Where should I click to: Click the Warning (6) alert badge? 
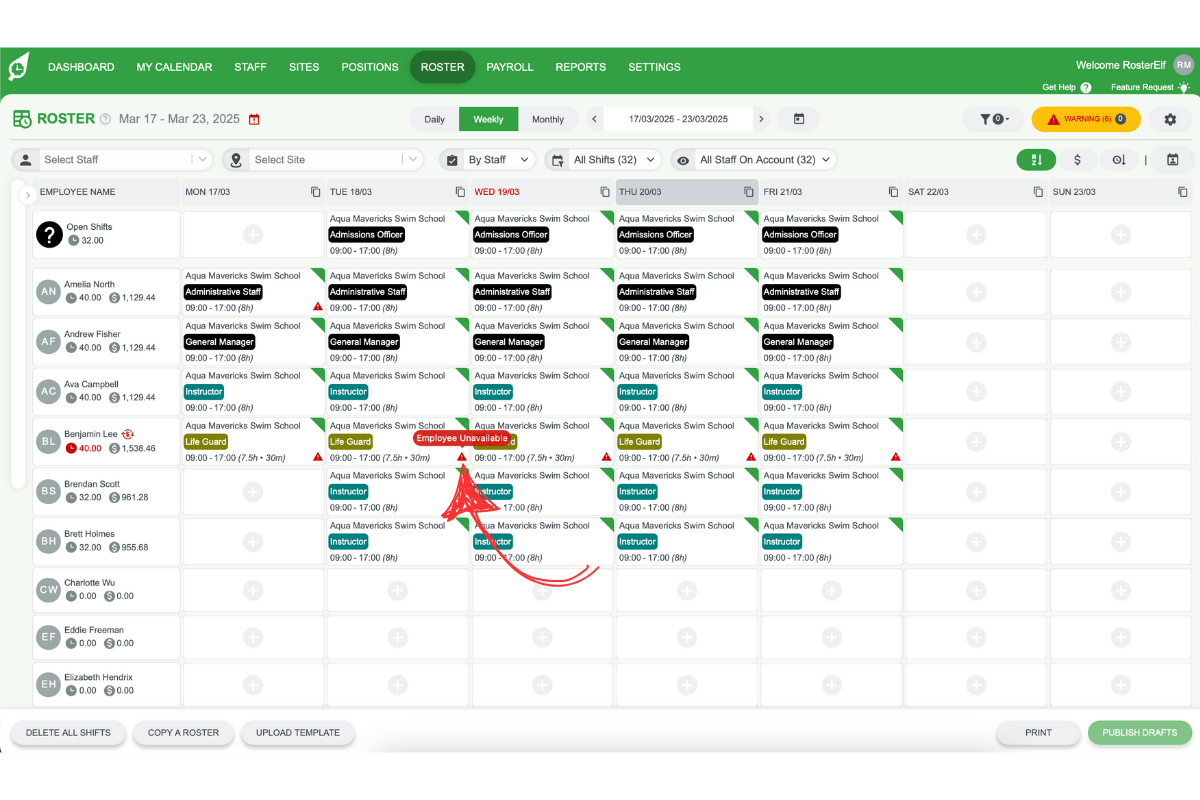1086,119
